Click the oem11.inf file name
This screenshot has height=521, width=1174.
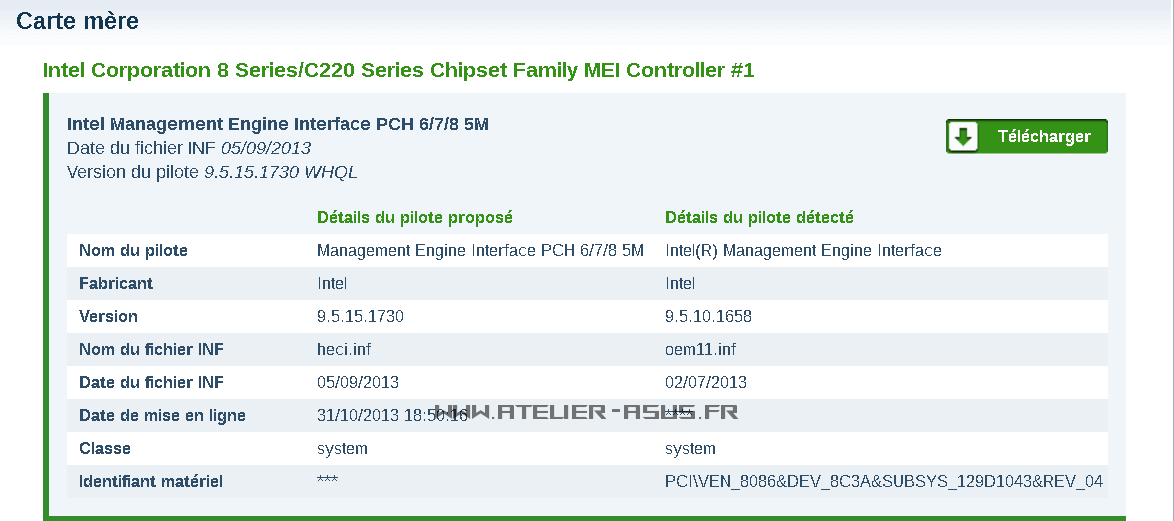coord(700,349)
